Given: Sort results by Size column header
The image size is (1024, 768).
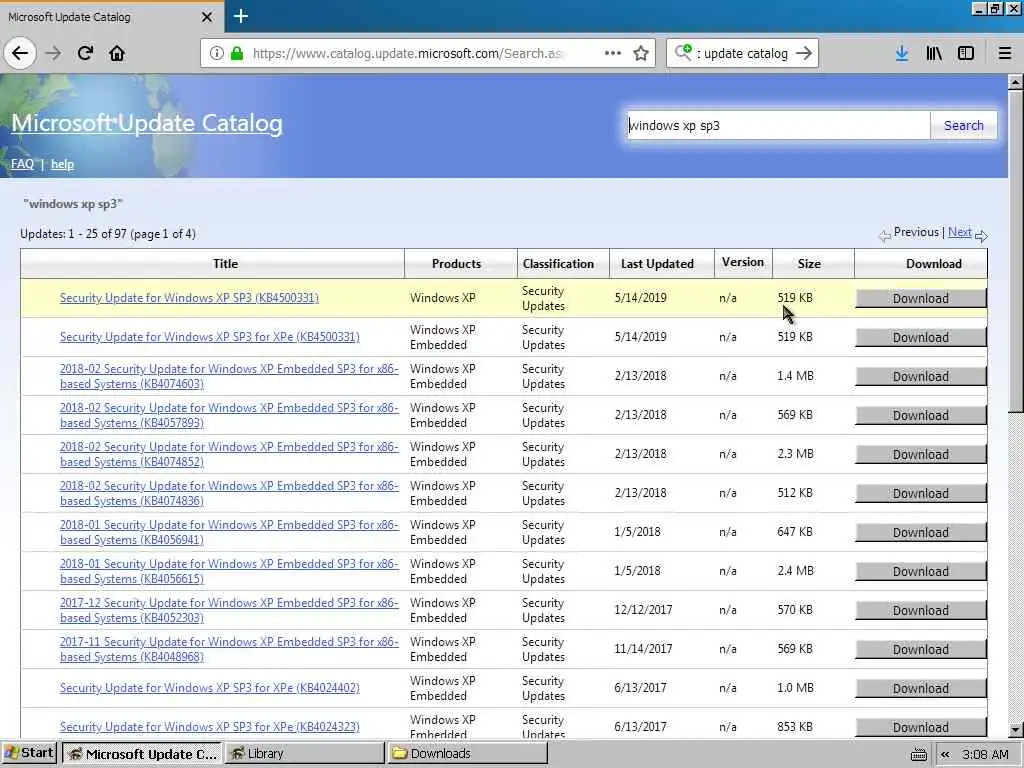Looking at the screenshot, I should 813,264.
